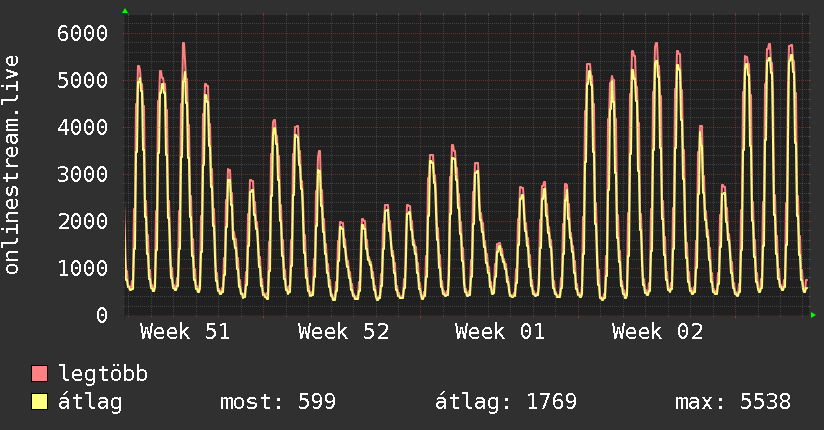
Task: Click the 6000 y-axis tick label
Action: click(83, 34)
